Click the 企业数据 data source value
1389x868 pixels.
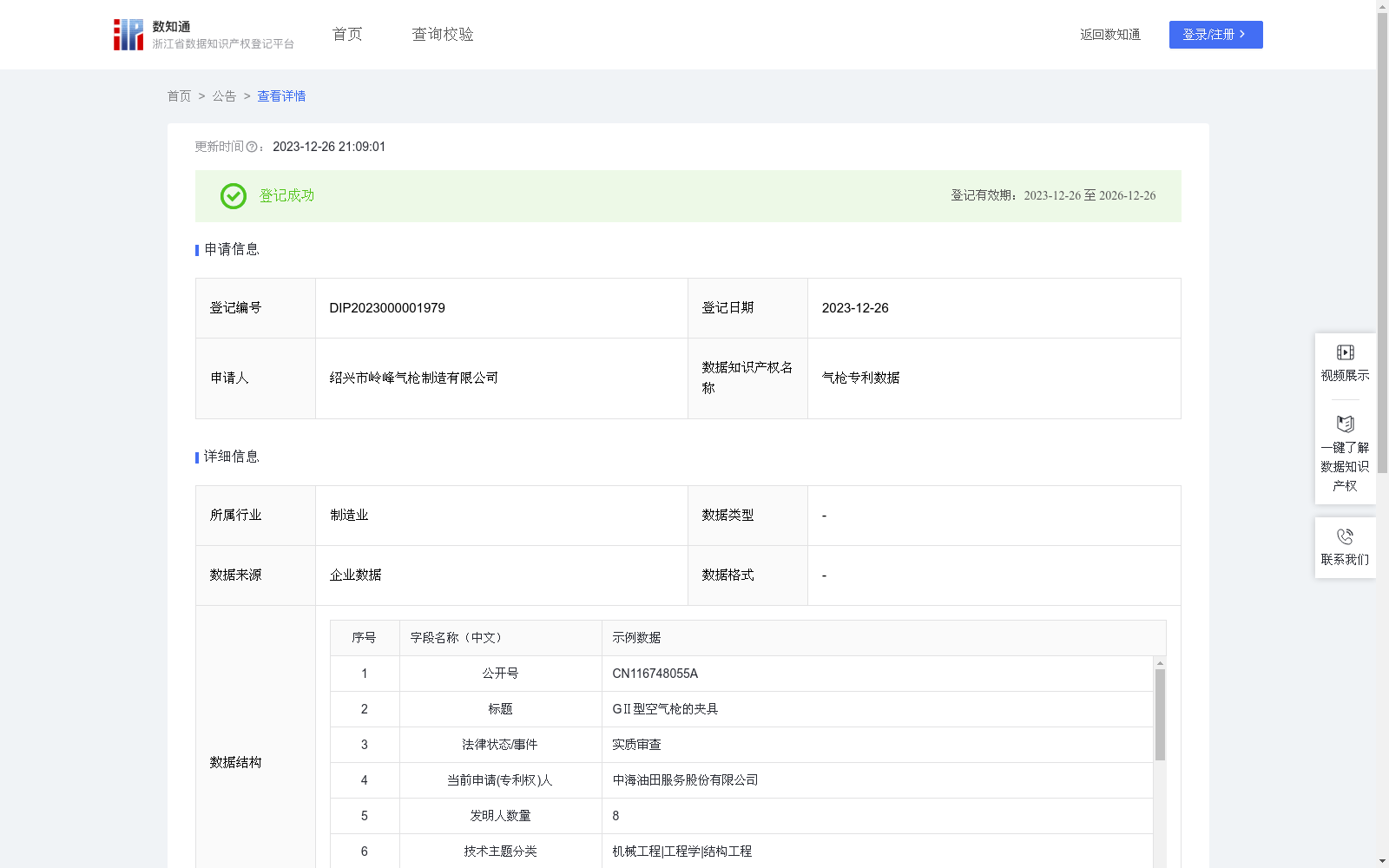(355, 575)
